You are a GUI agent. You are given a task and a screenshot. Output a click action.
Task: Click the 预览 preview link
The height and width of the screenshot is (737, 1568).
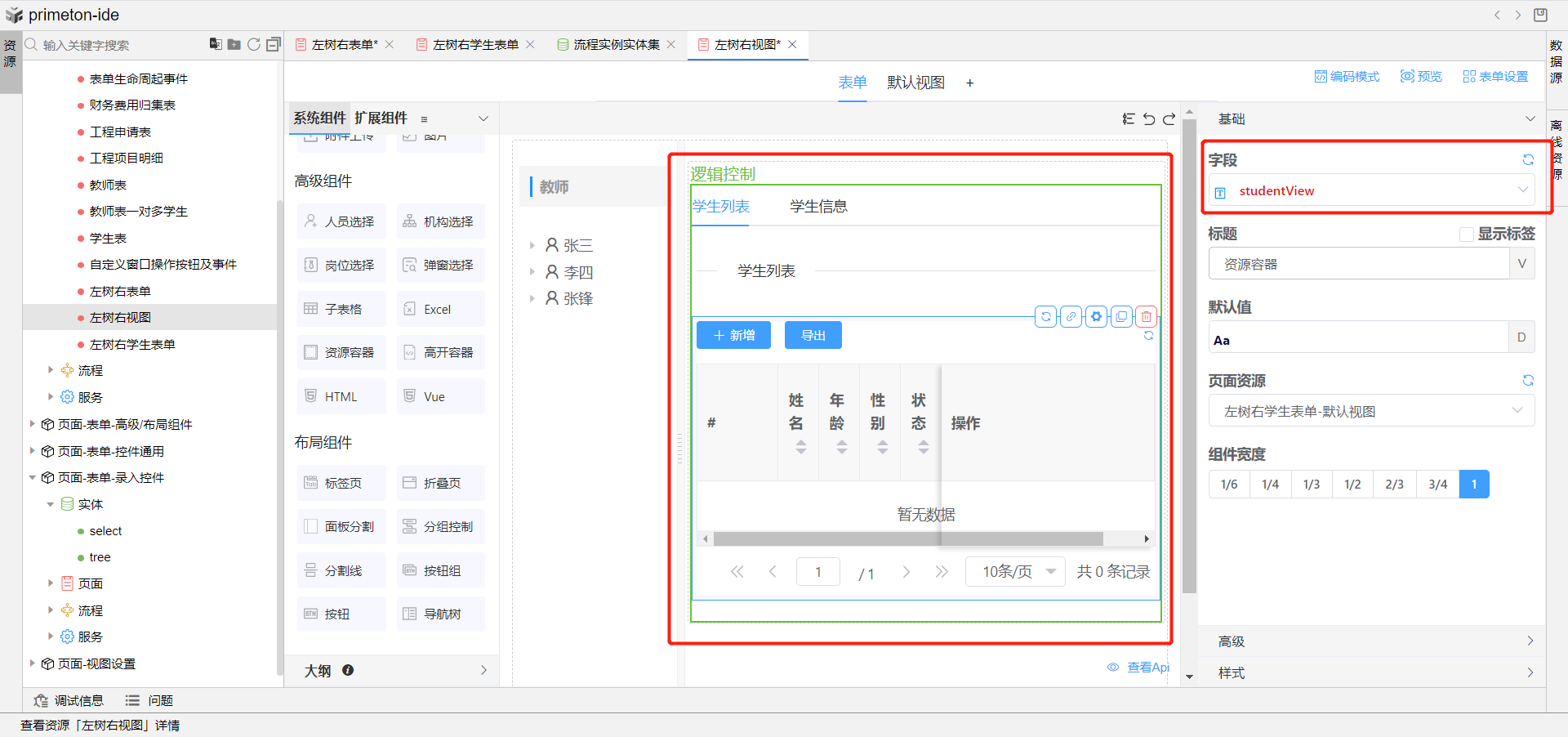(1422, 76)
